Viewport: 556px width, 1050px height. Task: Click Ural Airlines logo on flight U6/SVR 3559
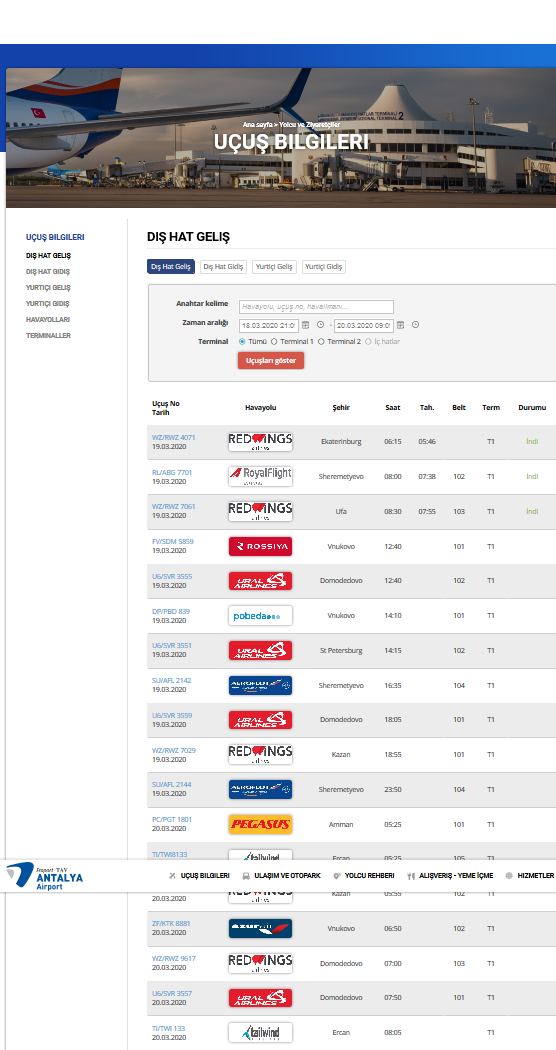point(260,720)
